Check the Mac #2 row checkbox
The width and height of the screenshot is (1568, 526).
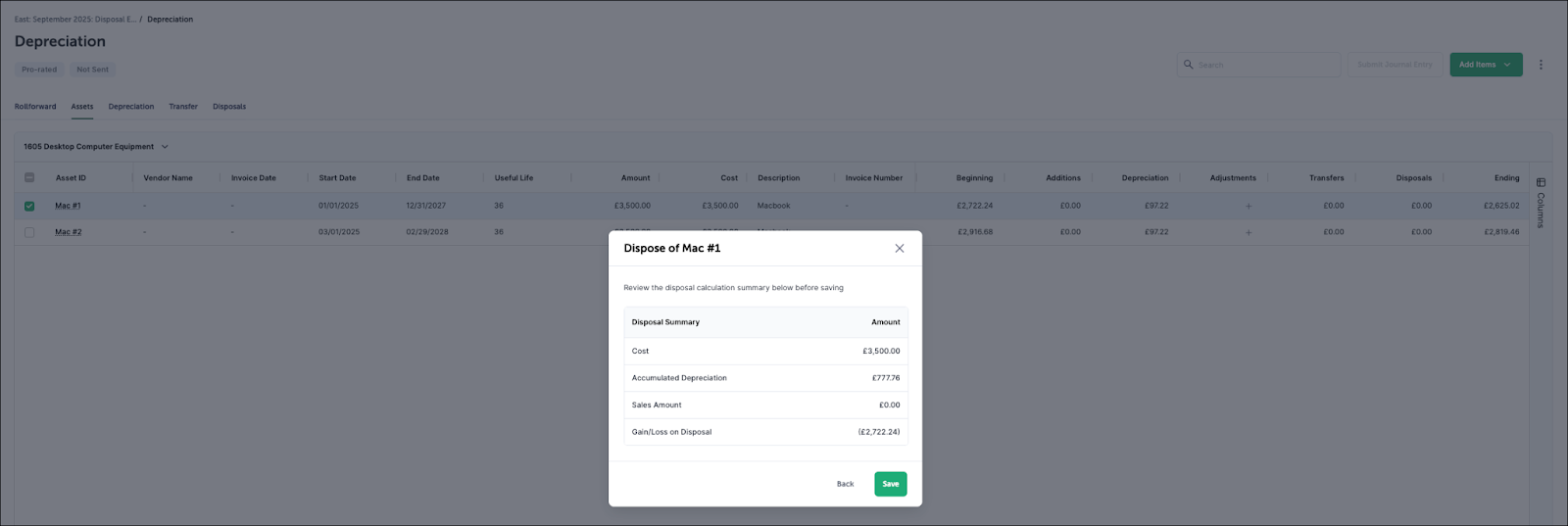tap(29, 232)
